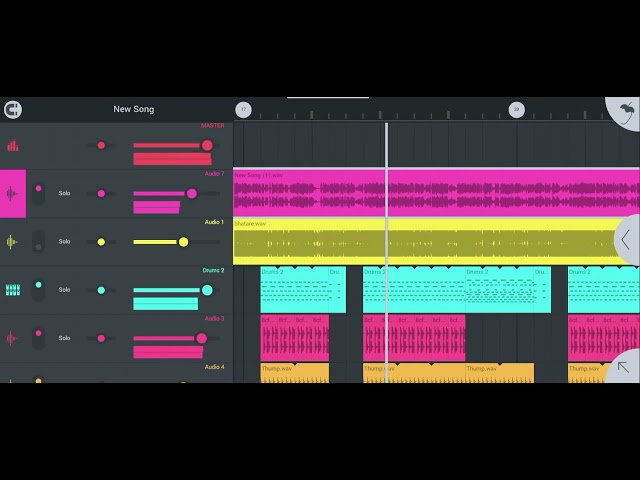Expand the side panel with left chevron
640x480 pixels.
[627, 240]
